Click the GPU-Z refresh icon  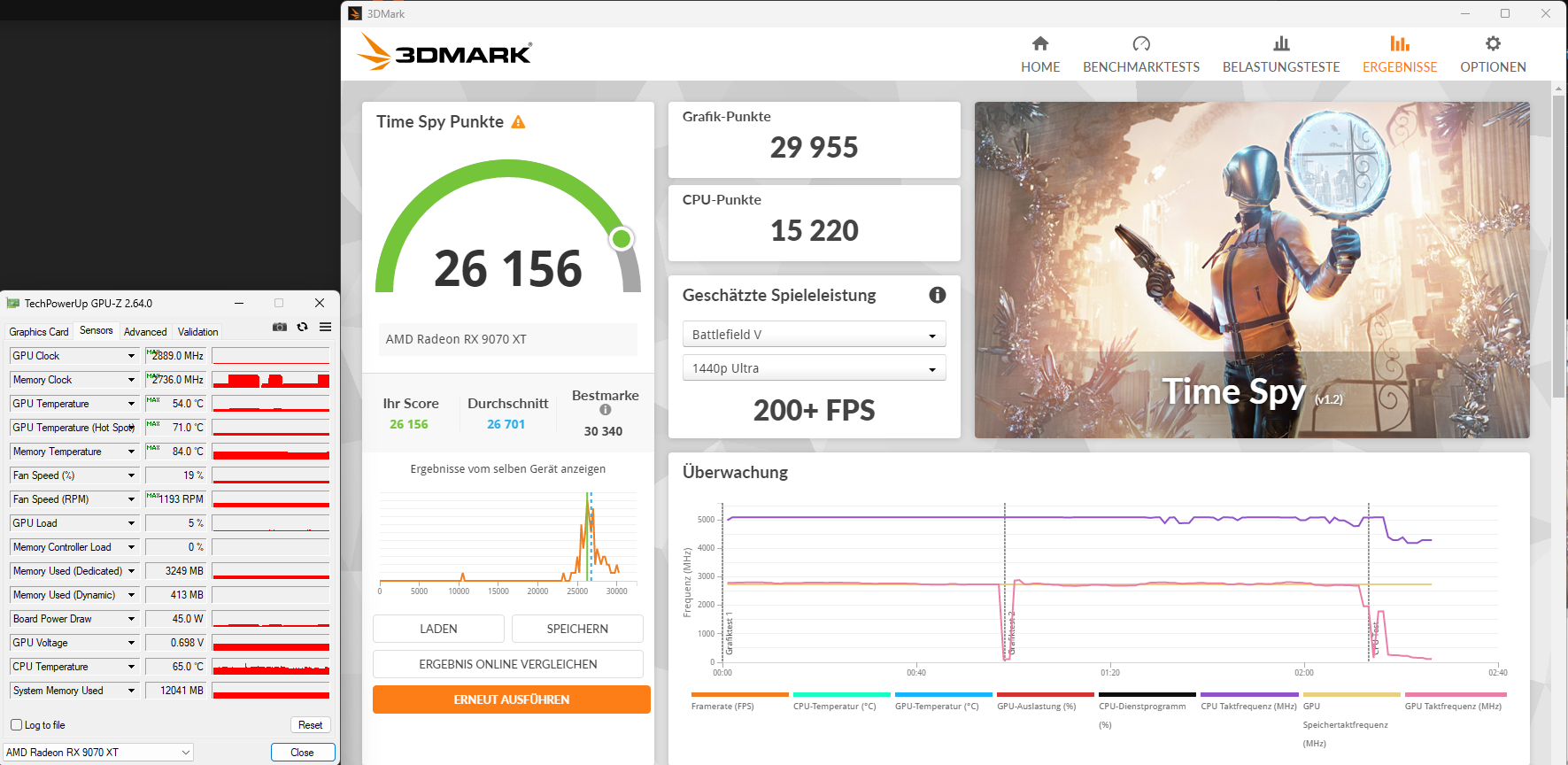(x=303, y=327)
